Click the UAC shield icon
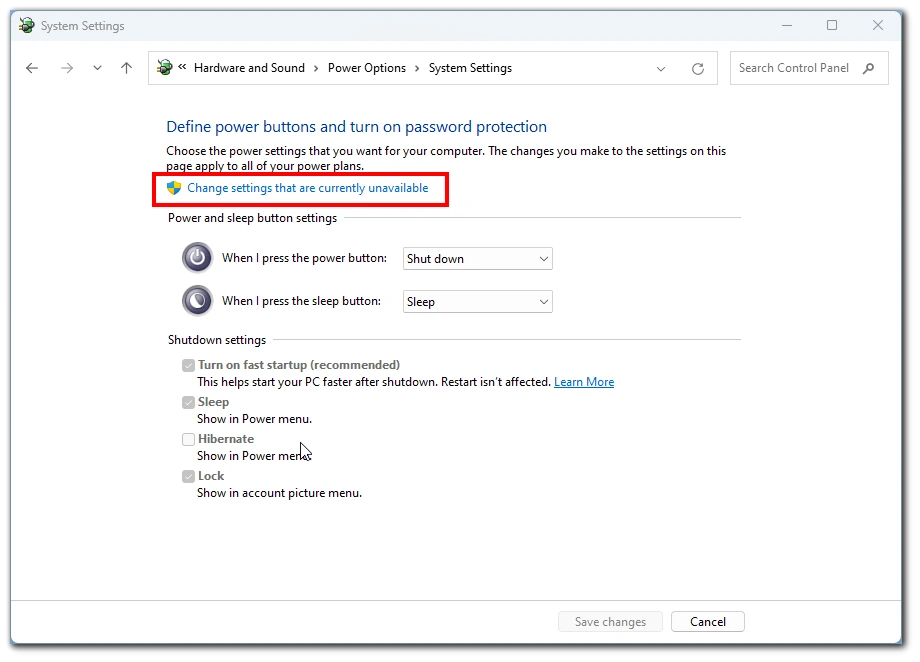Image resolution: width=920 pixels, height=662 pixels. click(x=174, y=188)
